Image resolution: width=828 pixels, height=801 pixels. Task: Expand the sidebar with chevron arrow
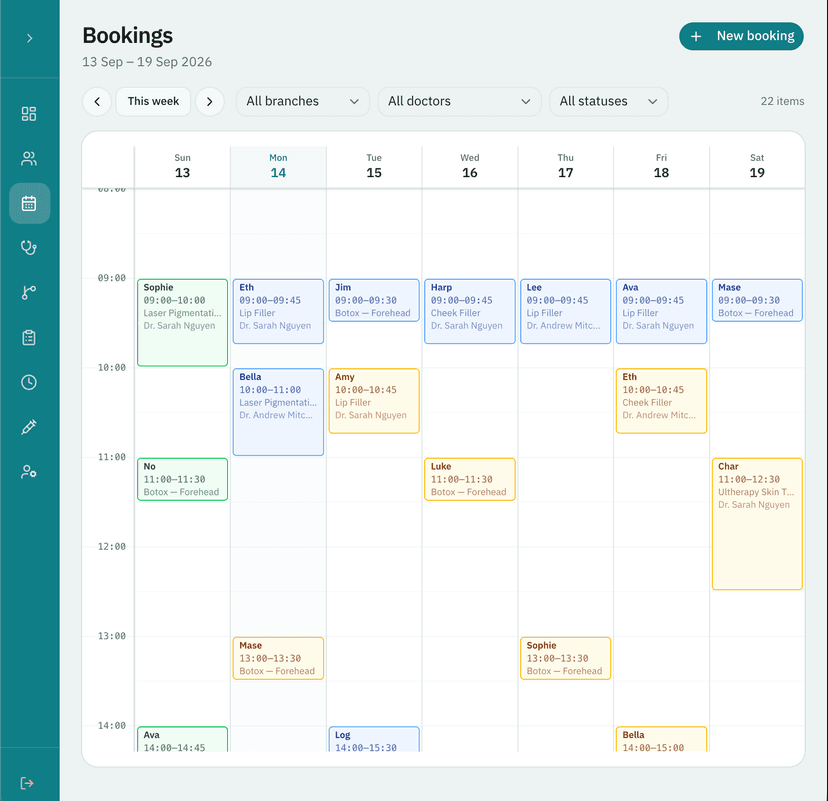(30, 38)
